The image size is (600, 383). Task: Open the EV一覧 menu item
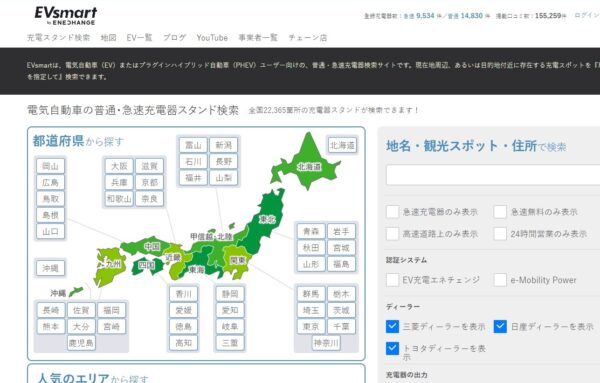pyautogui.click(x=139, y=37)
